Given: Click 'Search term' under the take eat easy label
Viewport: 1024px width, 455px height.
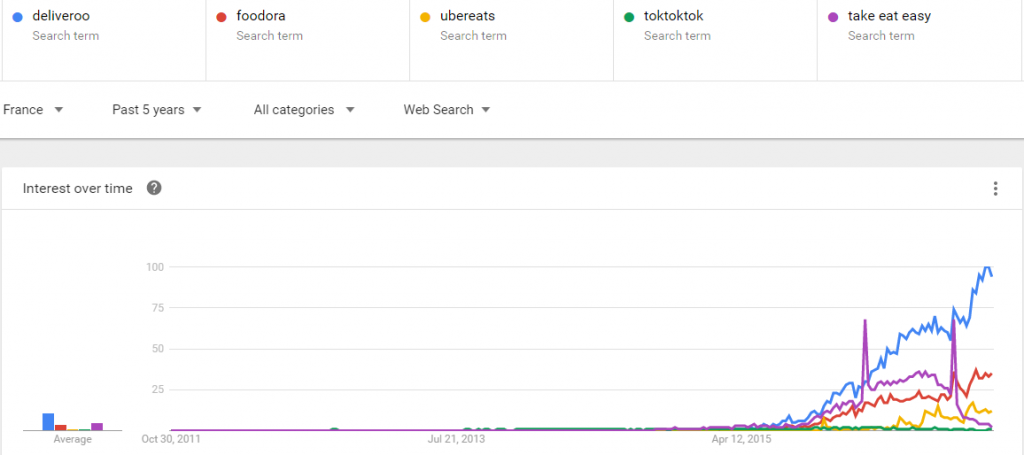Looking at the screenshot, I should point(881,36).
